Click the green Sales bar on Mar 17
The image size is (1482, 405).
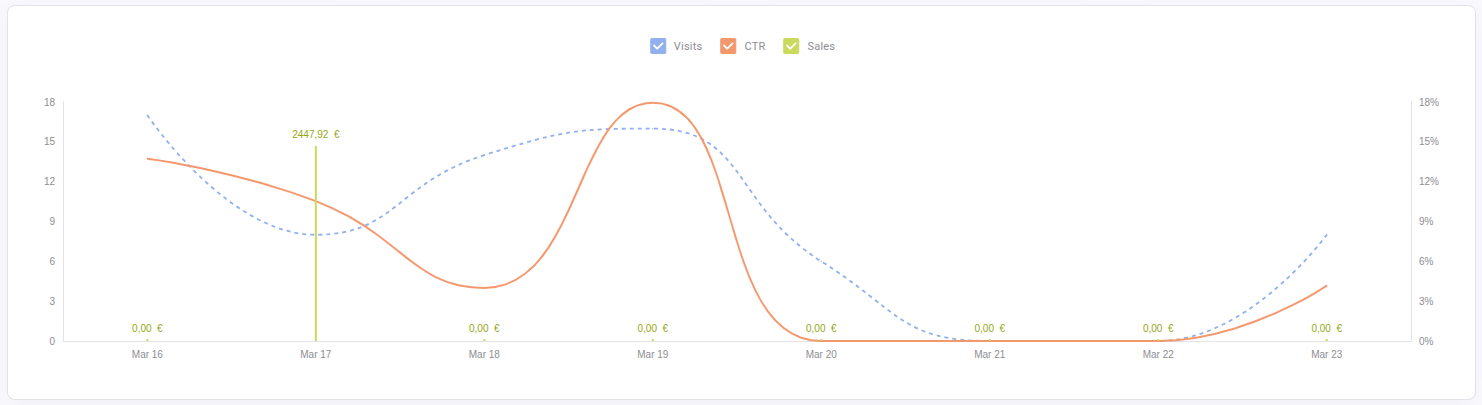tap(316, 250)
